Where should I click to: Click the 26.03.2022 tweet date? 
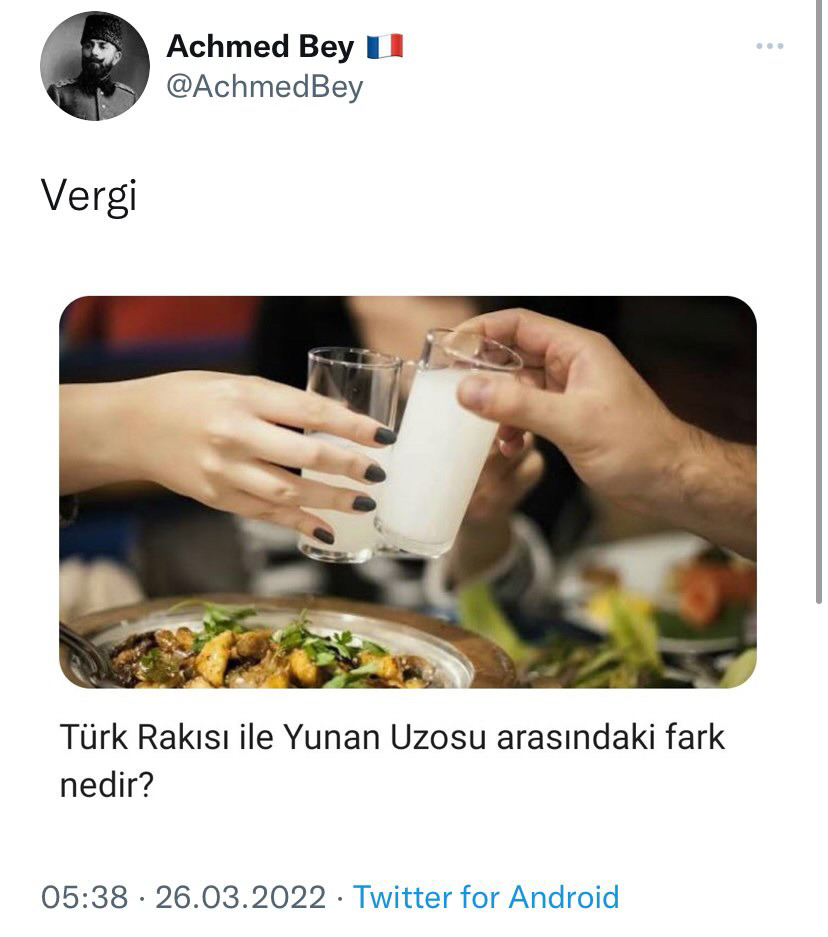tap(241, 897)
